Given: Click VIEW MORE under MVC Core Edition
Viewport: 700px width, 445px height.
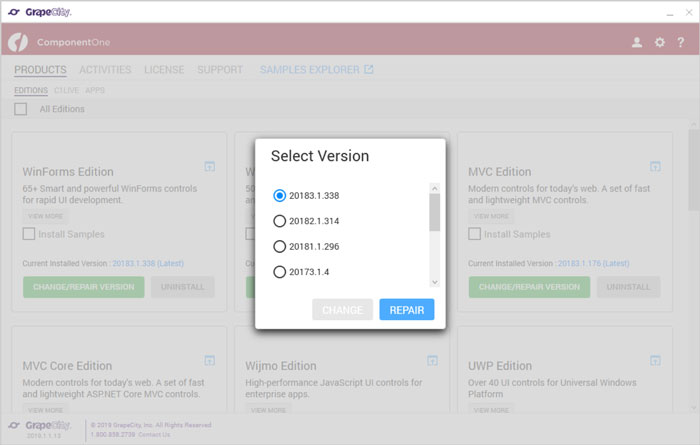Looking at the screenshot, I should pyautogui.click(x=46, y=410).
